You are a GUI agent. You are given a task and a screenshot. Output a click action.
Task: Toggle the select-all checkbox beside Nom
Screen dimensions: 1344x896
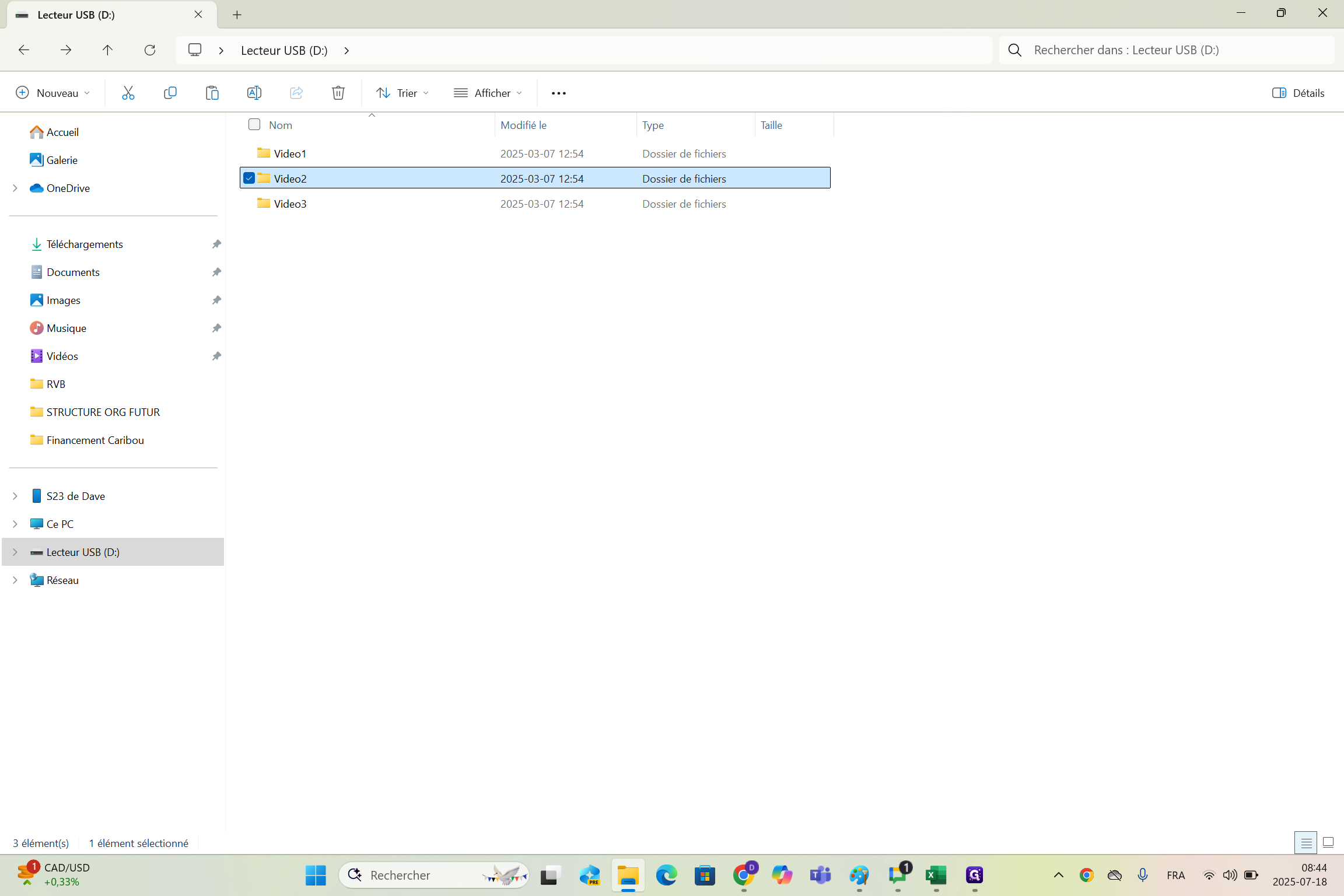pos(254,124)
